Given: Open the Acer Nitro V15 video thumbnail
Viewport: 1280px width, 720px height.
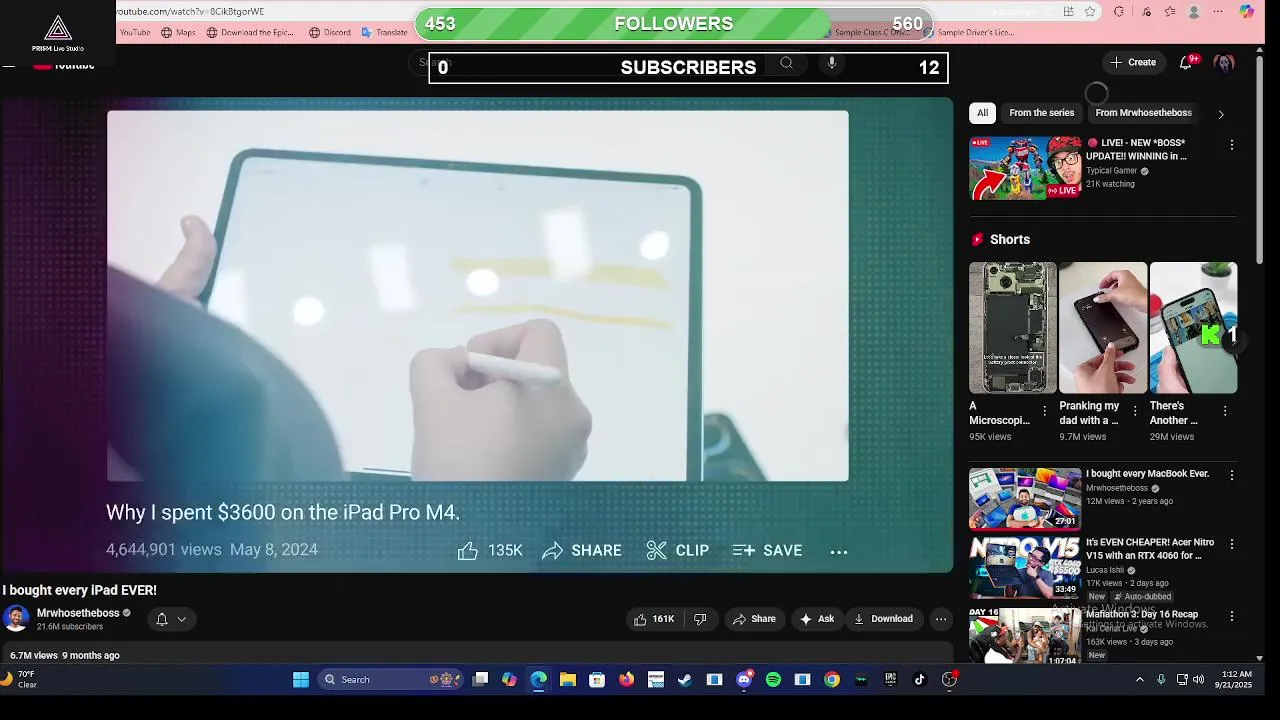Looking at the screenshot, I should (x=1025, y=568).
